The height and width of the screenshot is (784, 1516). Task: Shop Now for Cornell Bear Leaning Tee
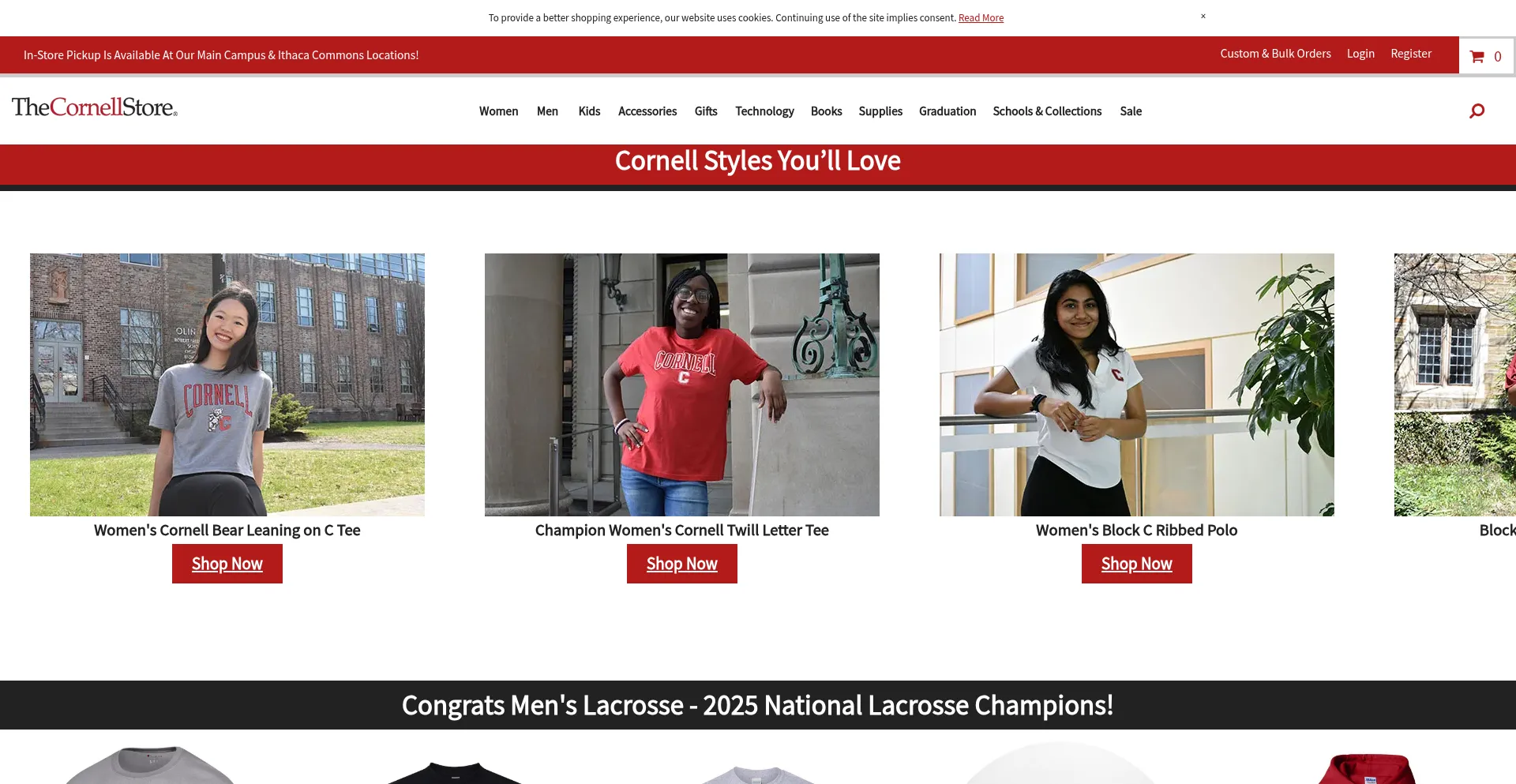tap(227, 564)
